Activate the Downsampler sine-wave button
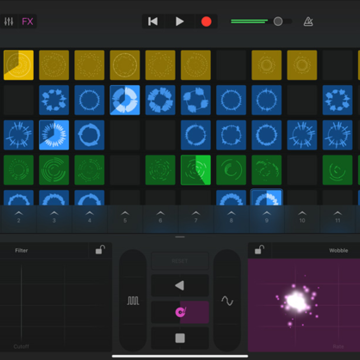Image resolution: width=360 pixels, height=360 pixels. coord(227,301)
